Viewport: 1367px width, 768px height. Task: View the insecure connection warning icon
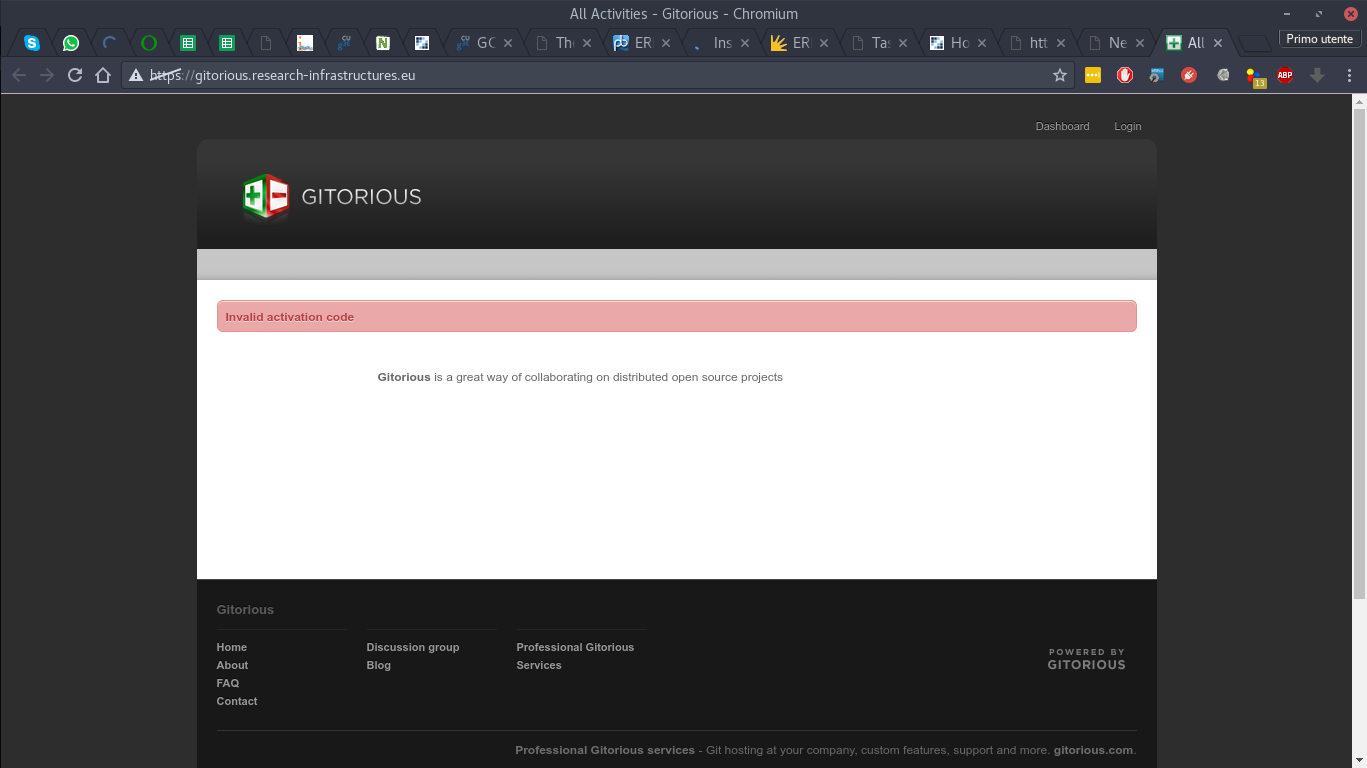[136, 75]
